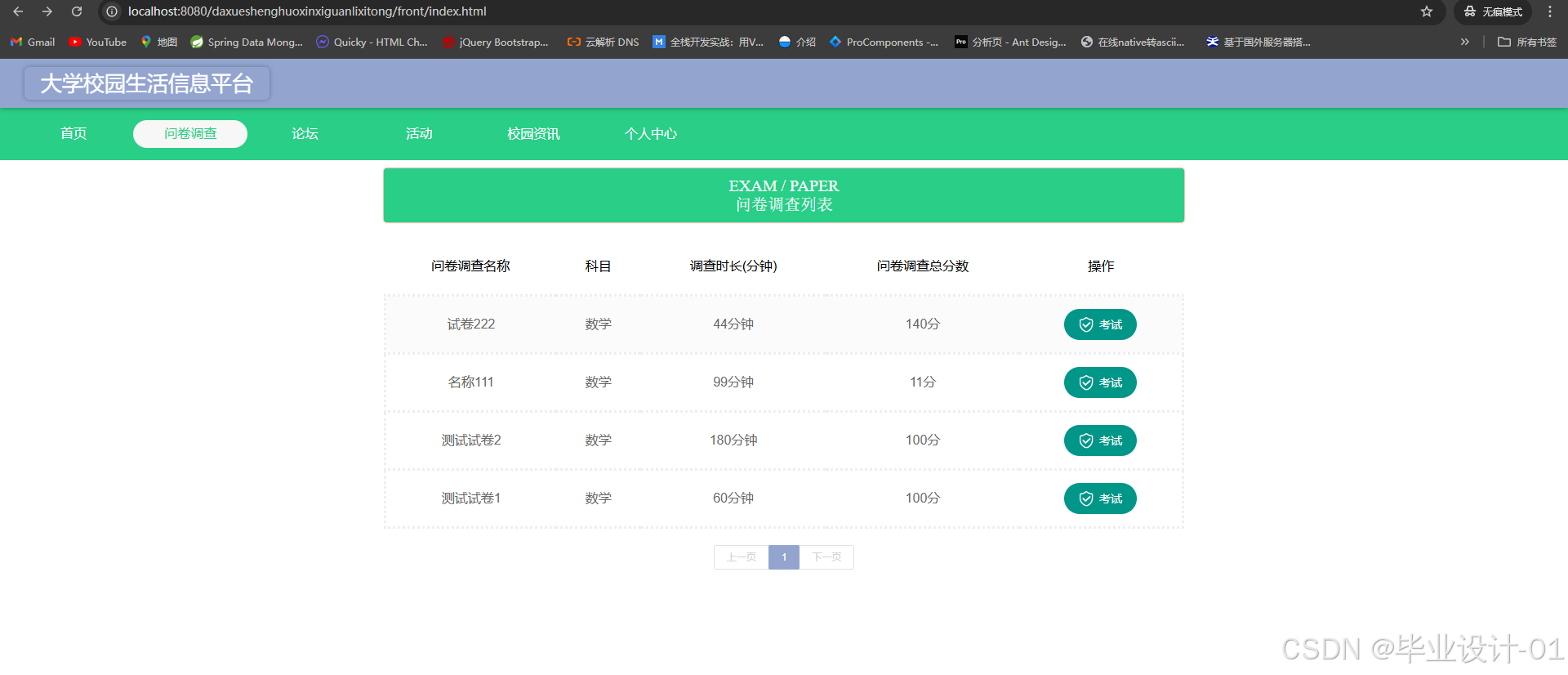The width and height of the screenshot is (1568, 675).
Task: Click the 问卷调查总分数 column header
Action: click(x=923, y=266)
